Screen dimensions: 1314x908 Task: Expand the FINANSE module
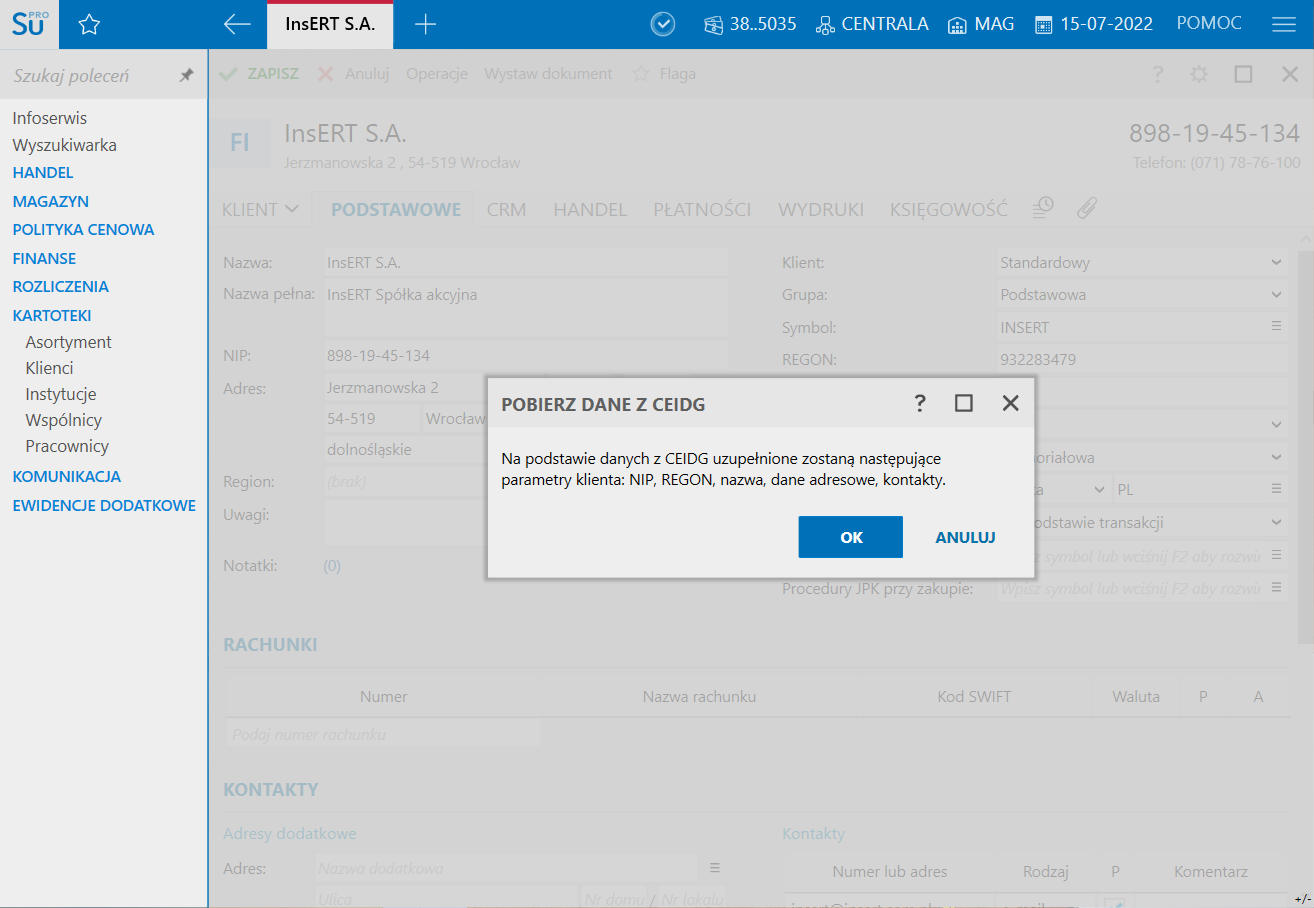(x=44, y=258)
